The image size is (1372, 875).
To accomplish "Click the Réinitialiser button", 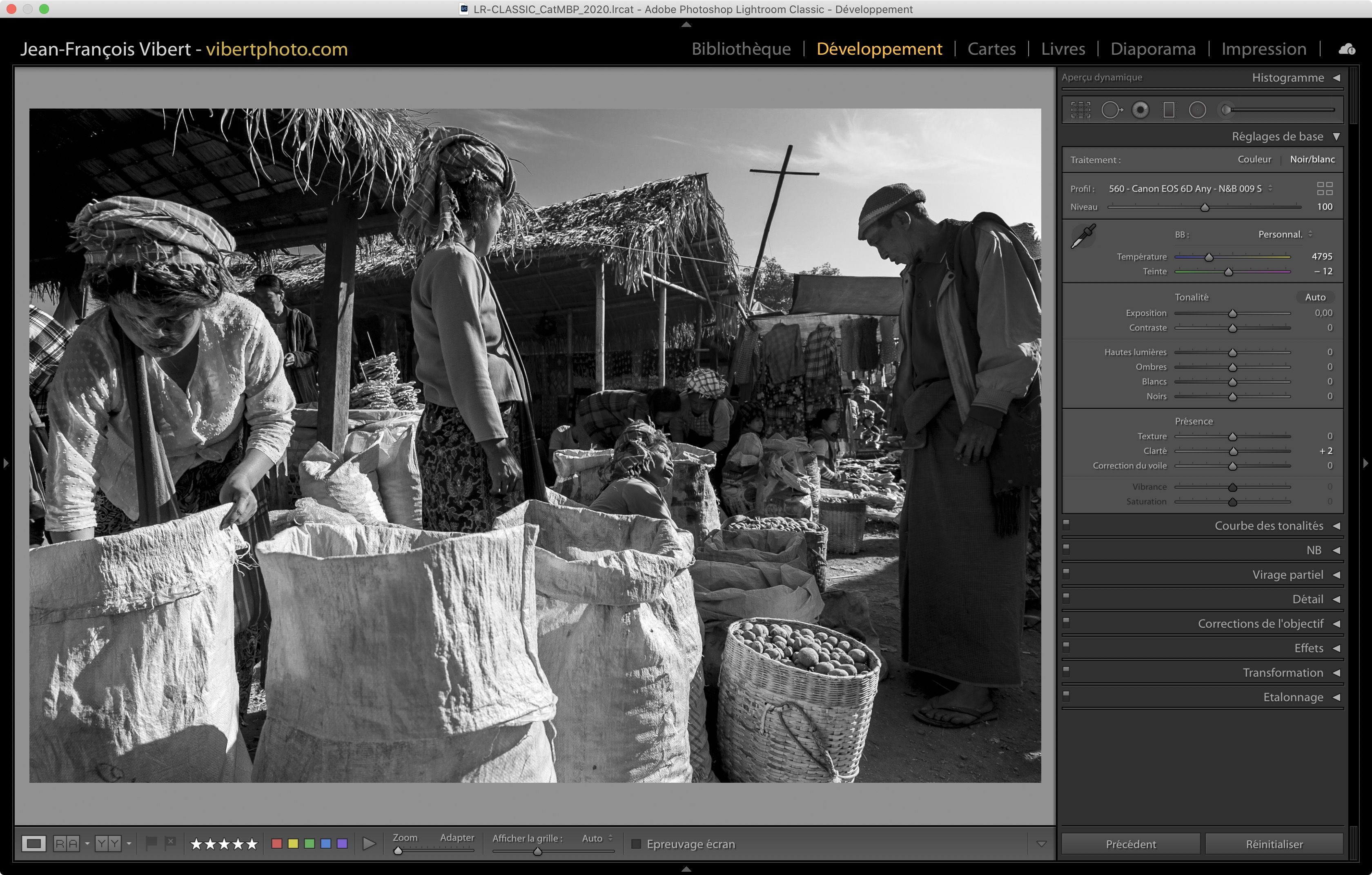I will click(1274, 844).
